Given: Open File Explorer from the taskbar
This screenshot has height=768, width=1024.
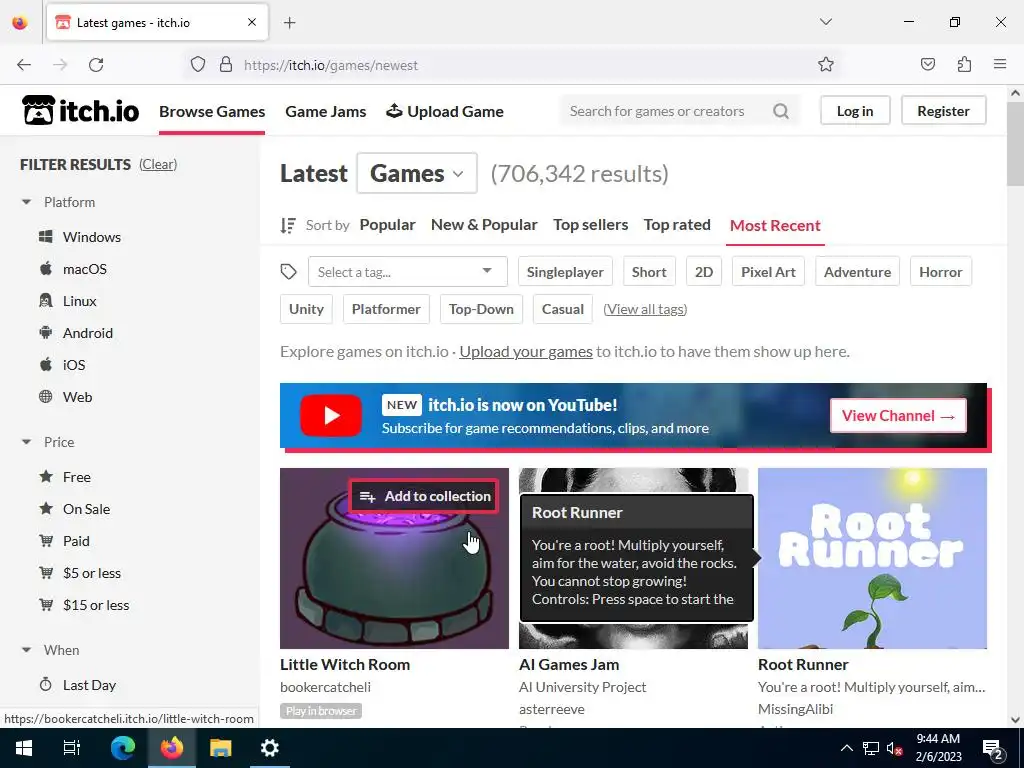Looking at the screenshot, I should pos(221,748).
